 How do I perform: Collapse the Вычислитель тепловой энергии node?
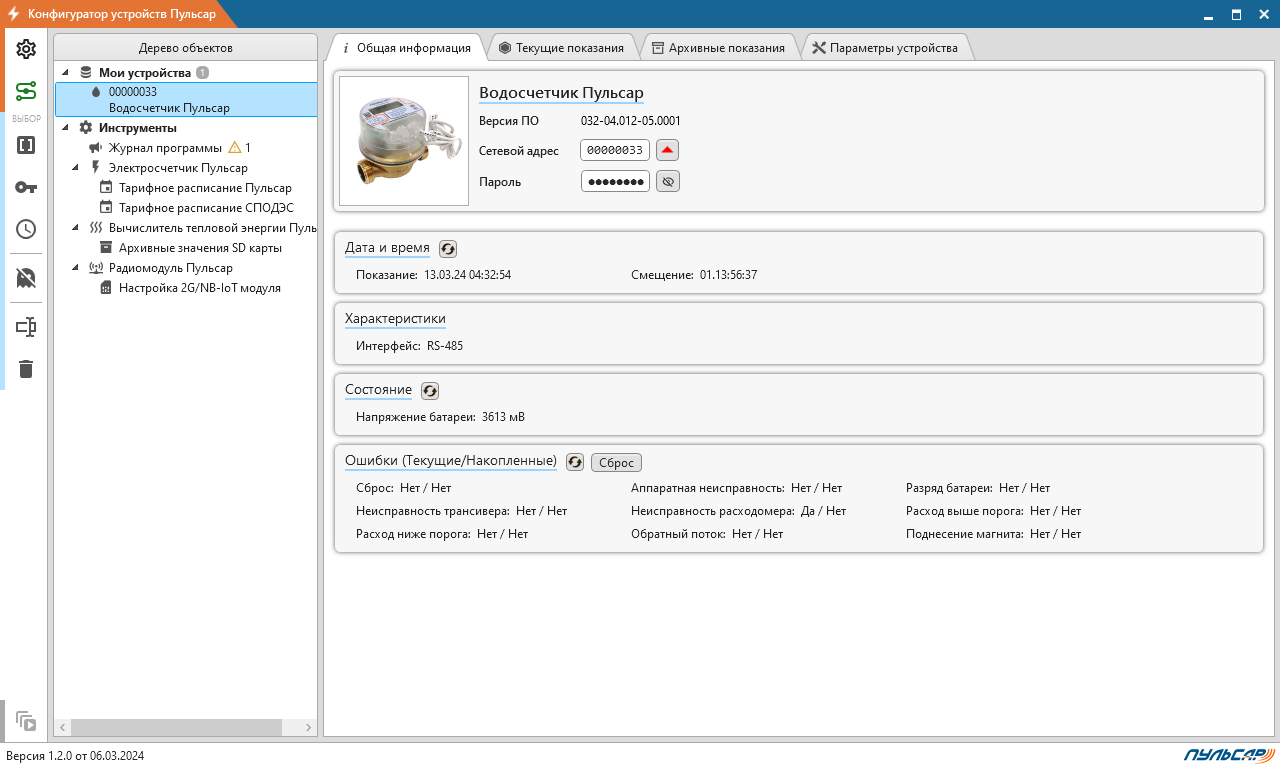[x=76, y=227]
